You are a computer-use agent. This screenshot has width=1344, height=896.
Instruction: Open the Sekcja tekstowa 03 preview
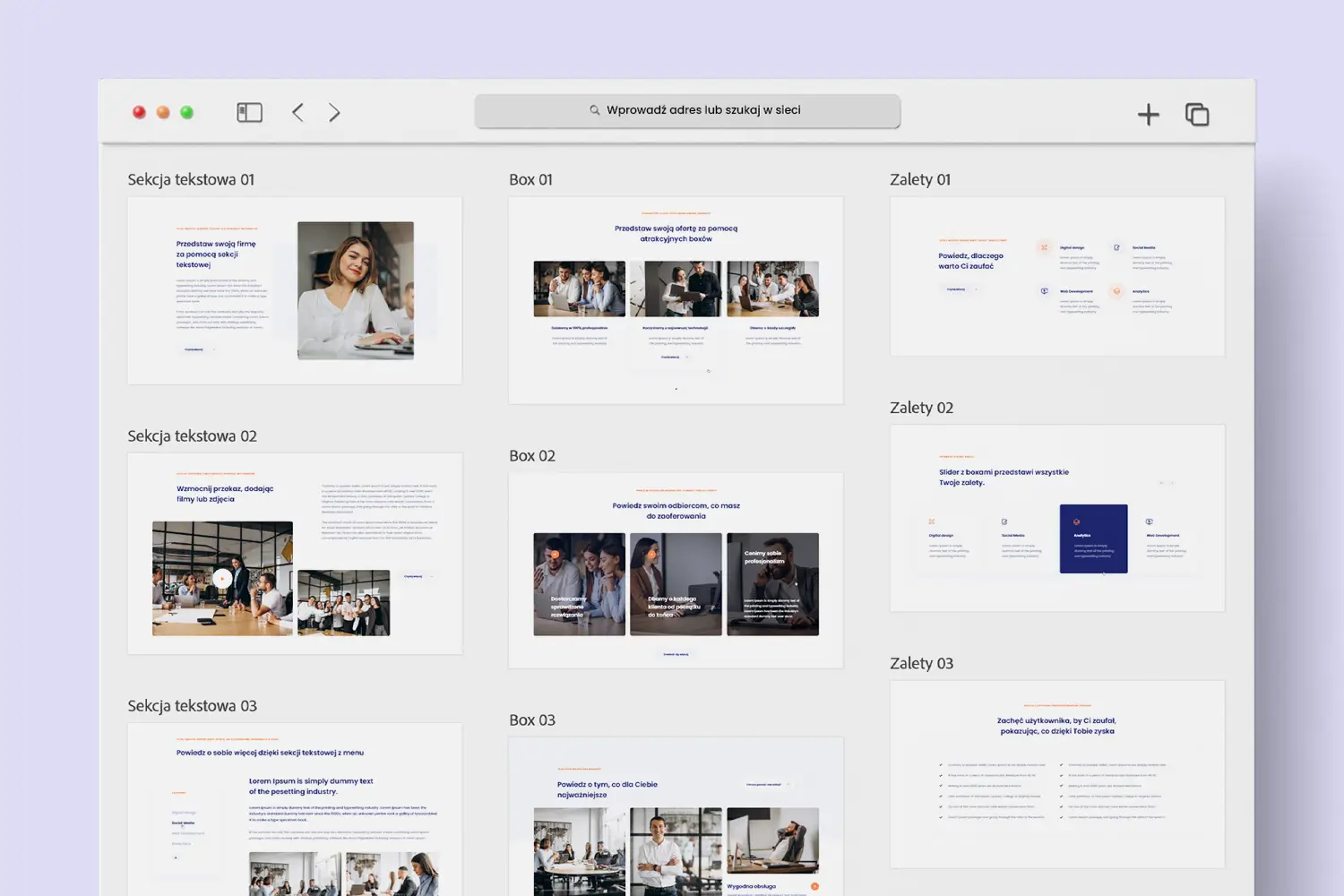coord(295,809)
